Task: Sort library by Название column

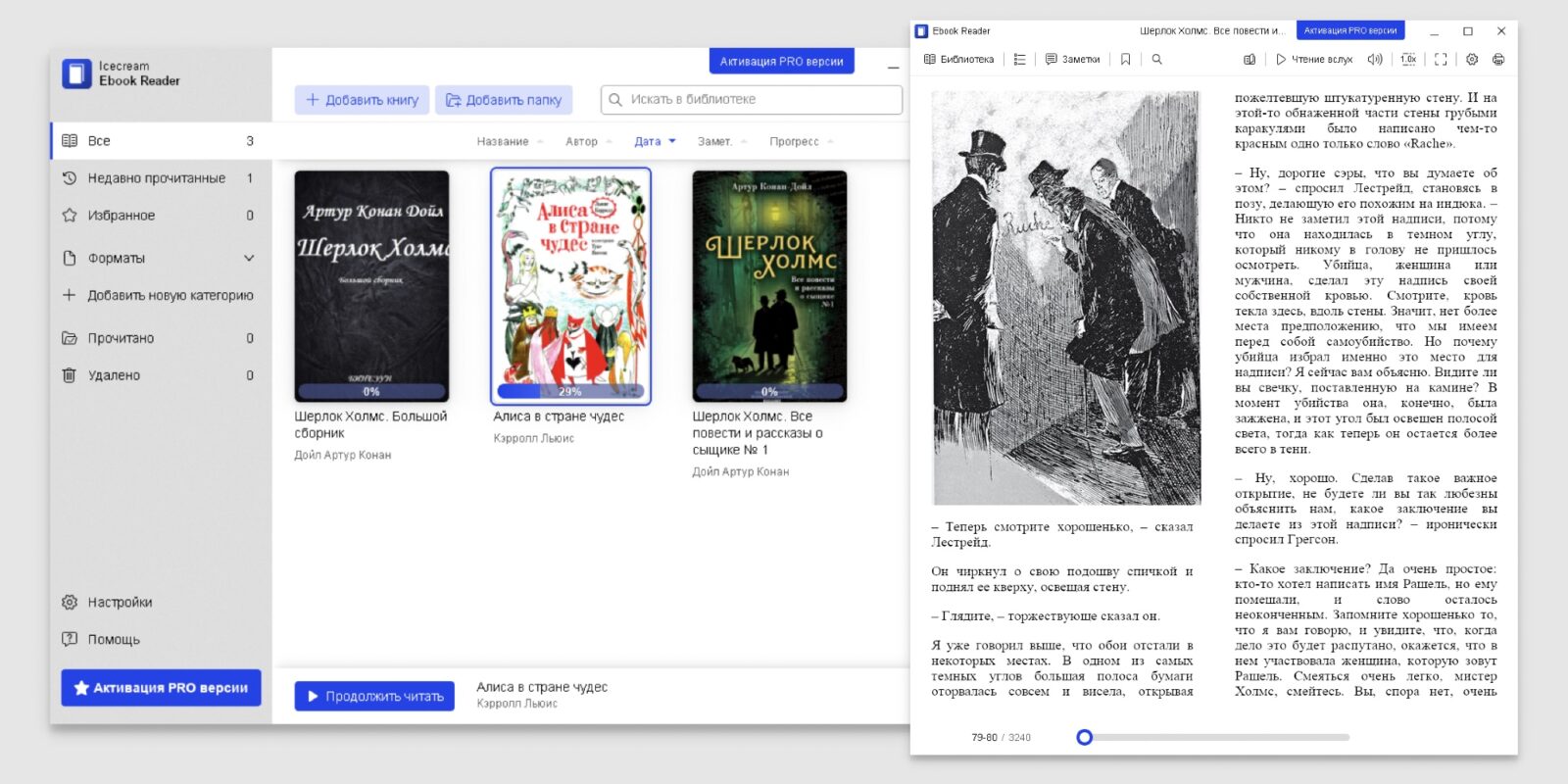Action: (x=510, y=141)
